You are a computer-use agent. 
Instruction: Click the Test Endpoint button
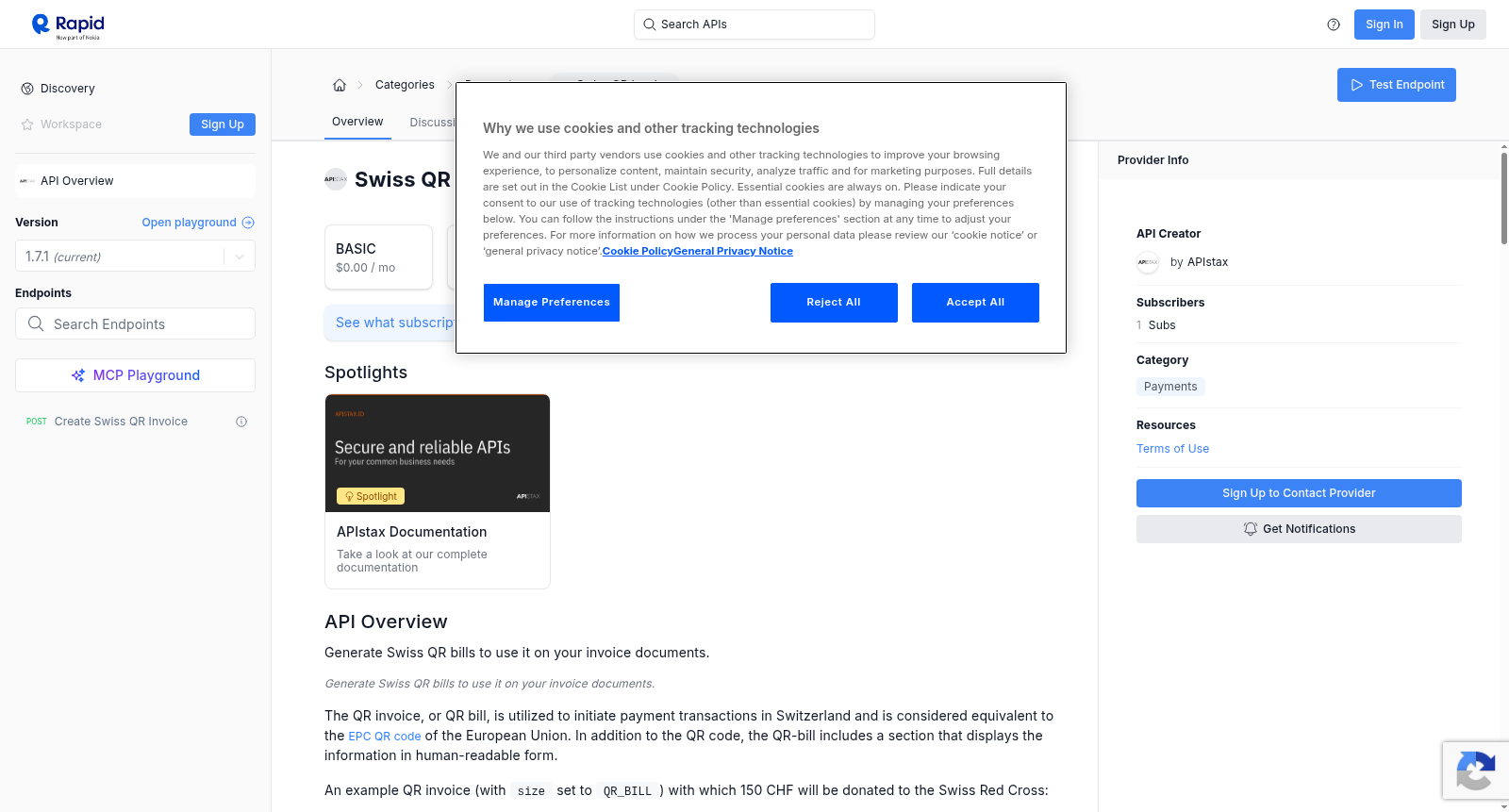point(1397,85)
